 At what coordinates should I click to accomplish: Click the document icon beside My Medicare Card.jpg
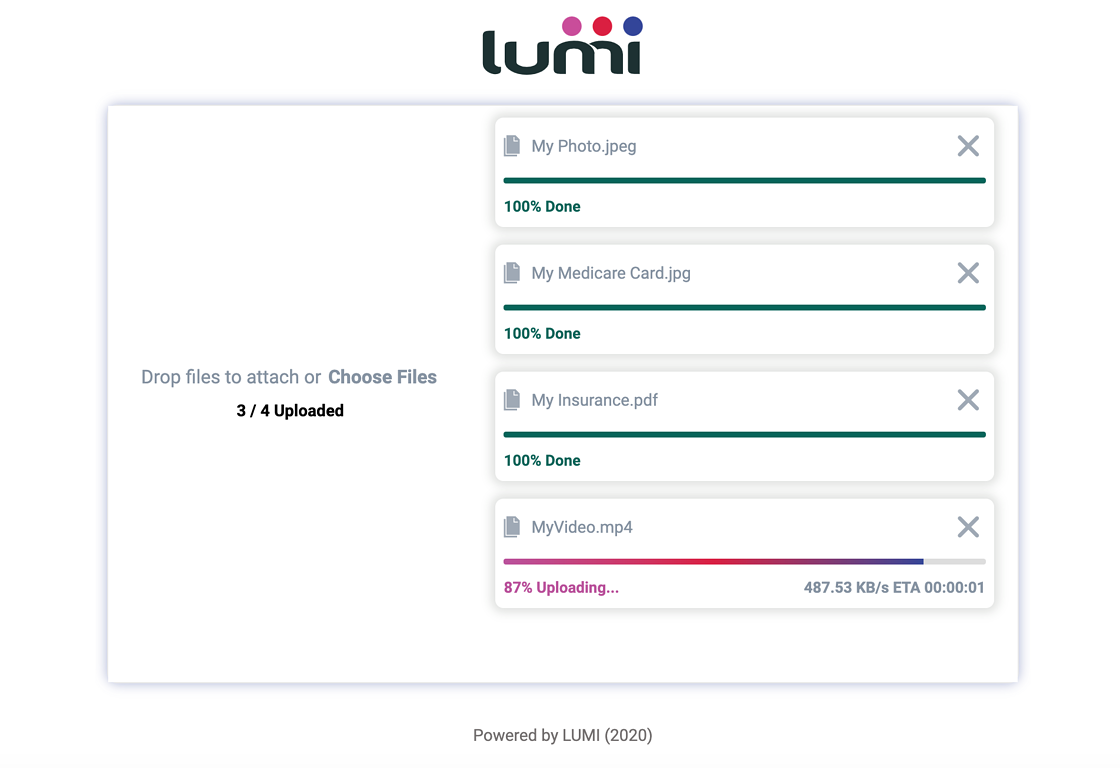click(x=512, y=273)
